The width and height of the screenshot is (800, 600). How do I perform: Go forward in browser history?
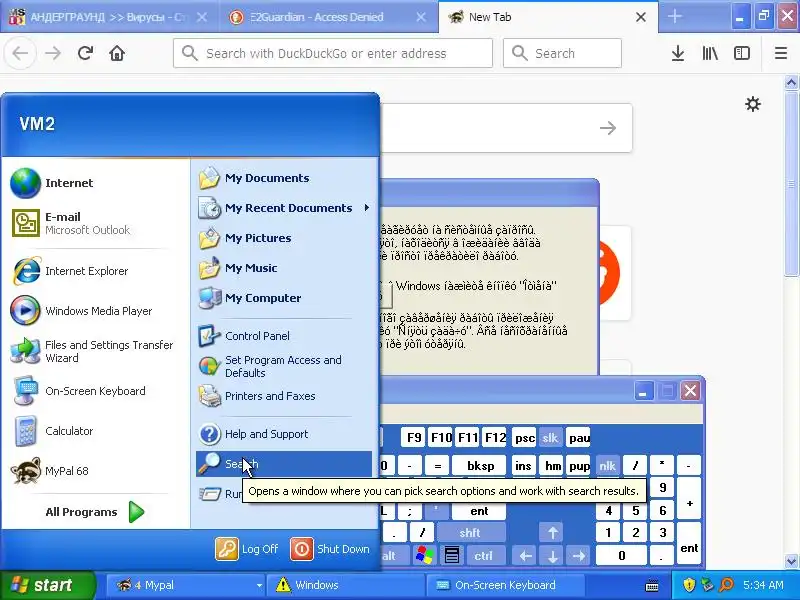point(53,53)
